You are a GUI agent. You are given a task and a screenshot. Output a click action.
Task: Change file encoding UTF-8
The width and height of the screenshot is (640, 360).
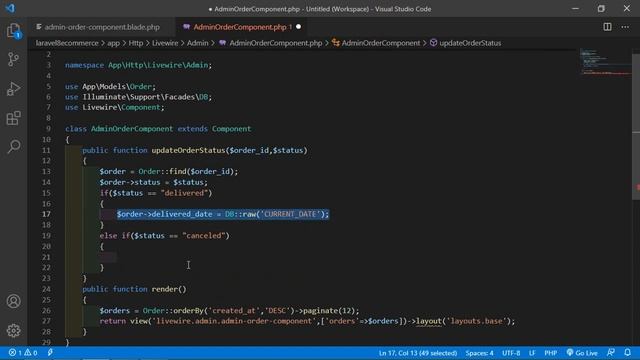pyautogui.click(x=511, y=353)
